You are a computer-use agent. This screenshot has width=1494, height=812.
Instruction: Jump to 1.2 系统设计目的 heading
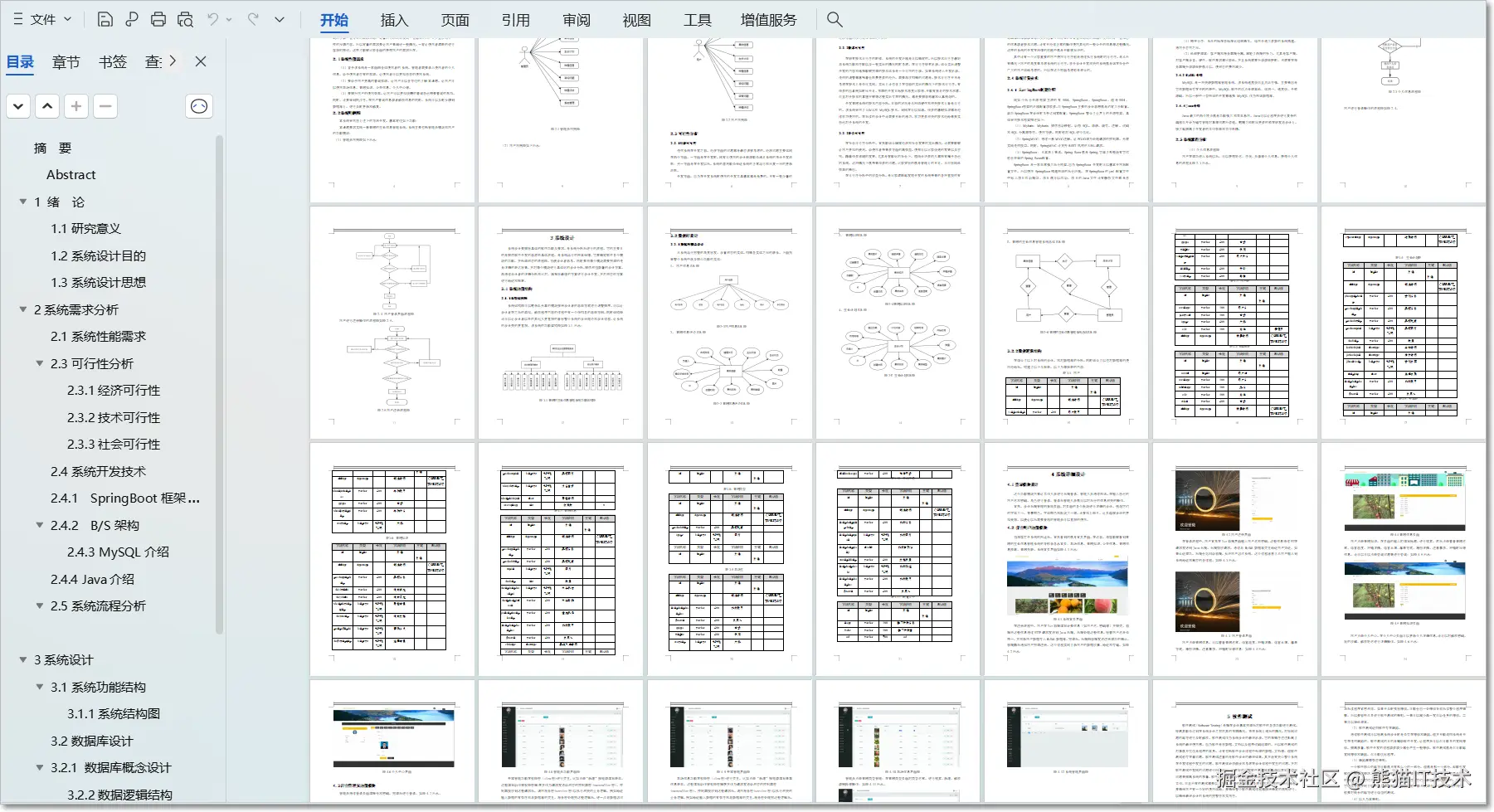point(99,255)
